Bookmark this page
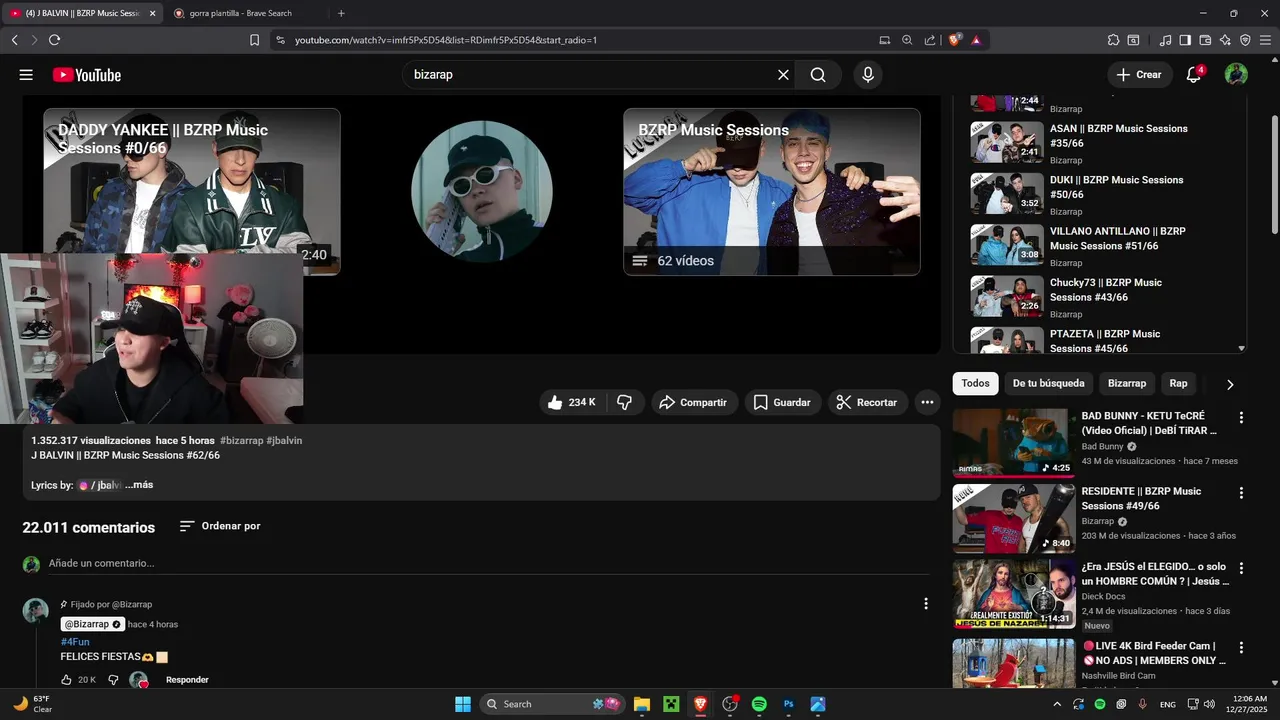 point(254,40)
